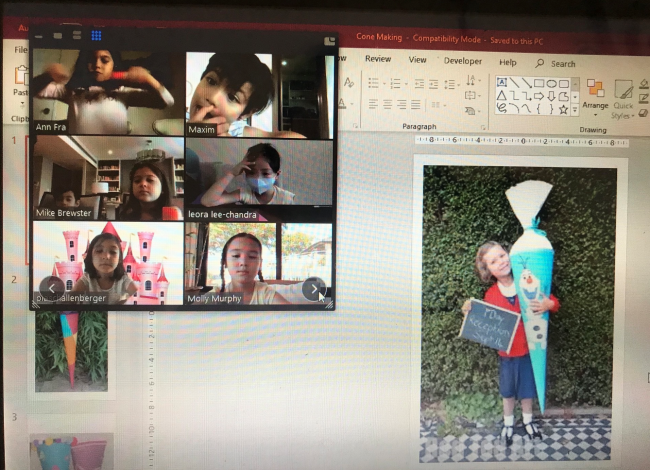Open numbering dropdown arrow

(406, 84)
